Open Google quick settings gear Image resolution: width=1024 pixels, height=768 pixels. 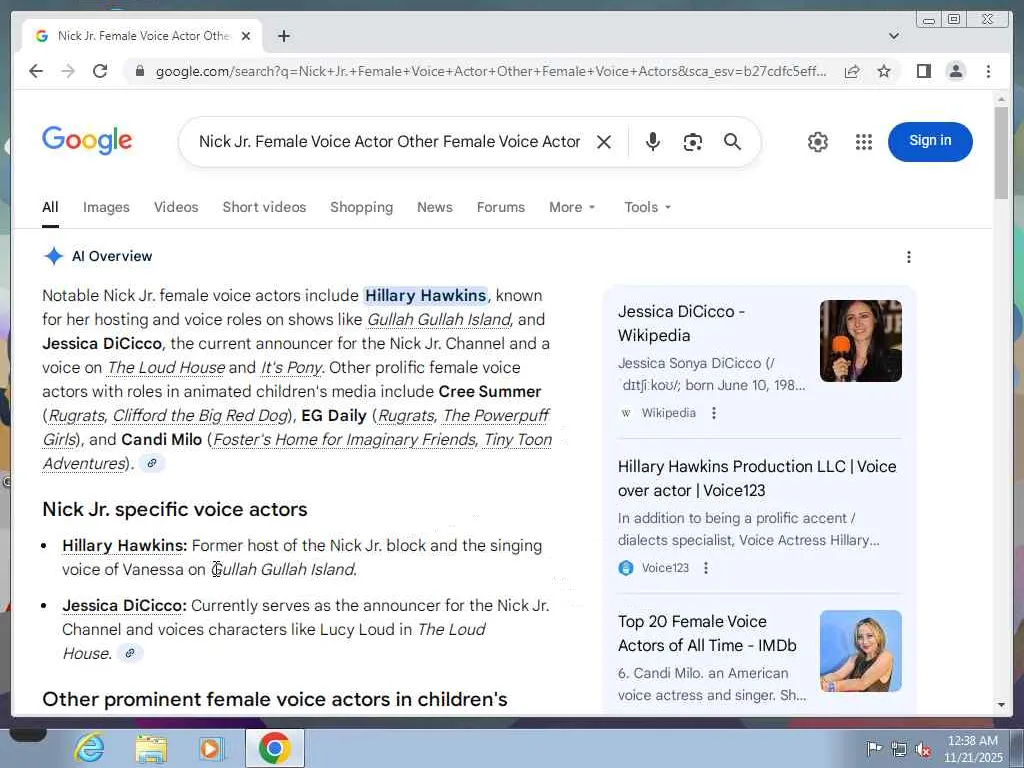(x=818, y=142)
